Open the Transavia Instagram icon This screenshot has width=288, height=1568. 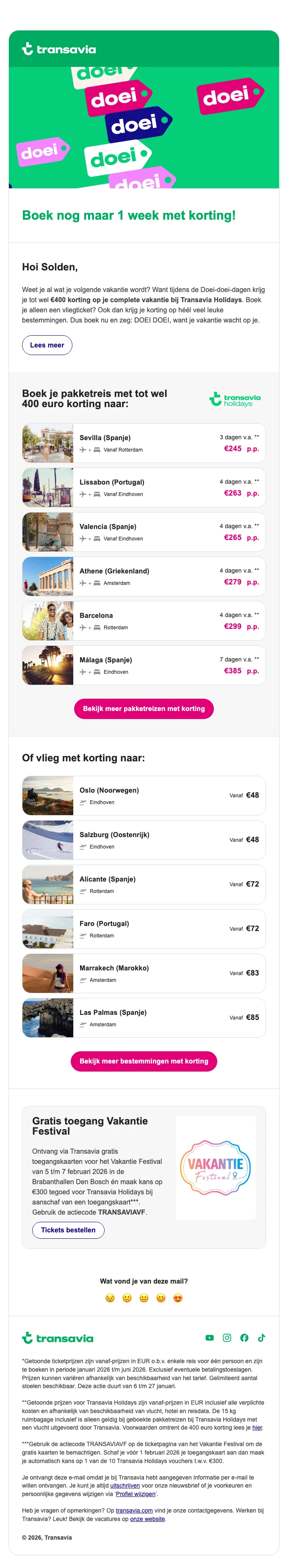click(x=227, y=1337)
